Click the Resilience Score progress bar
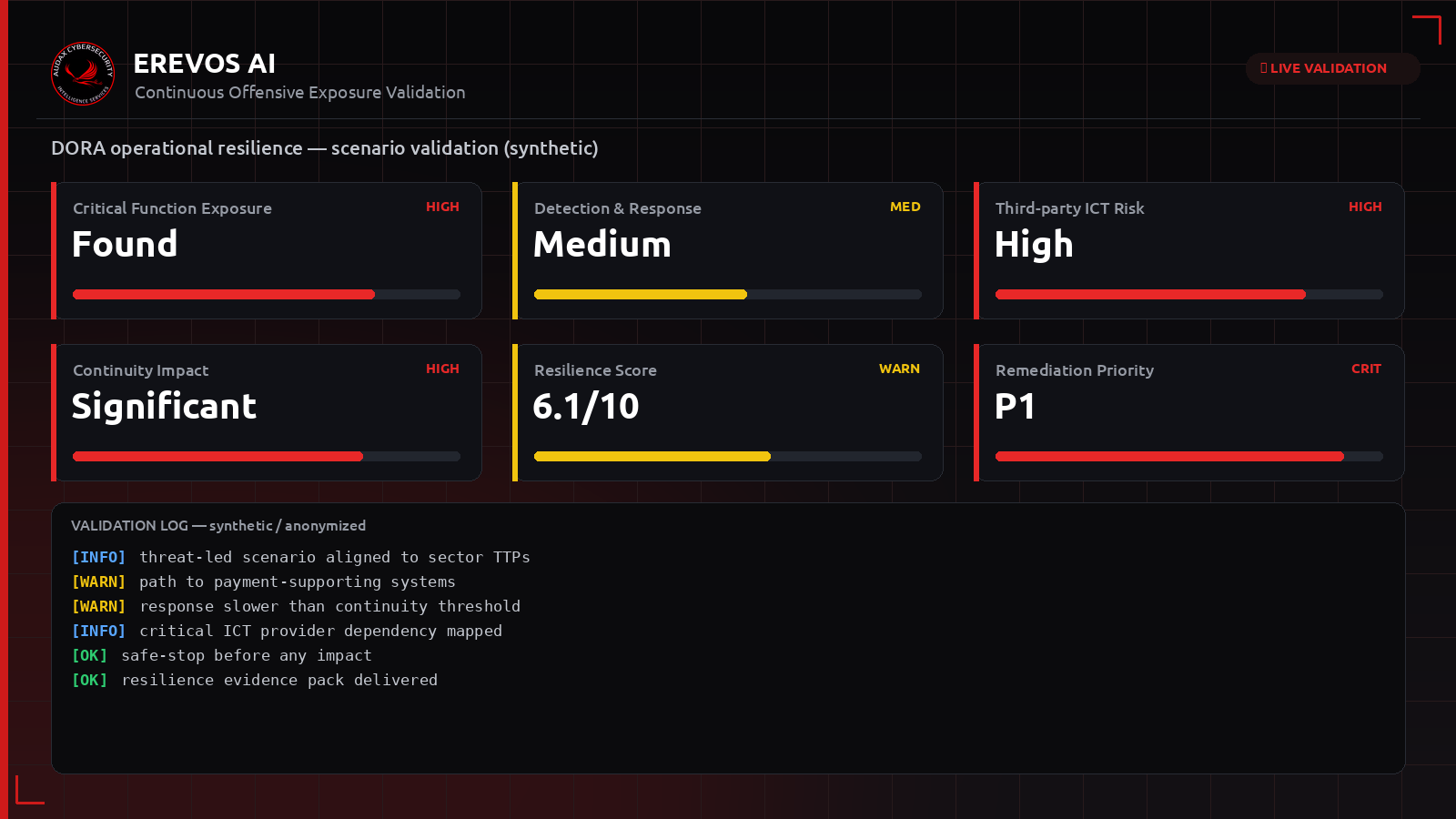1456x819 pixels. click(728, 457)
